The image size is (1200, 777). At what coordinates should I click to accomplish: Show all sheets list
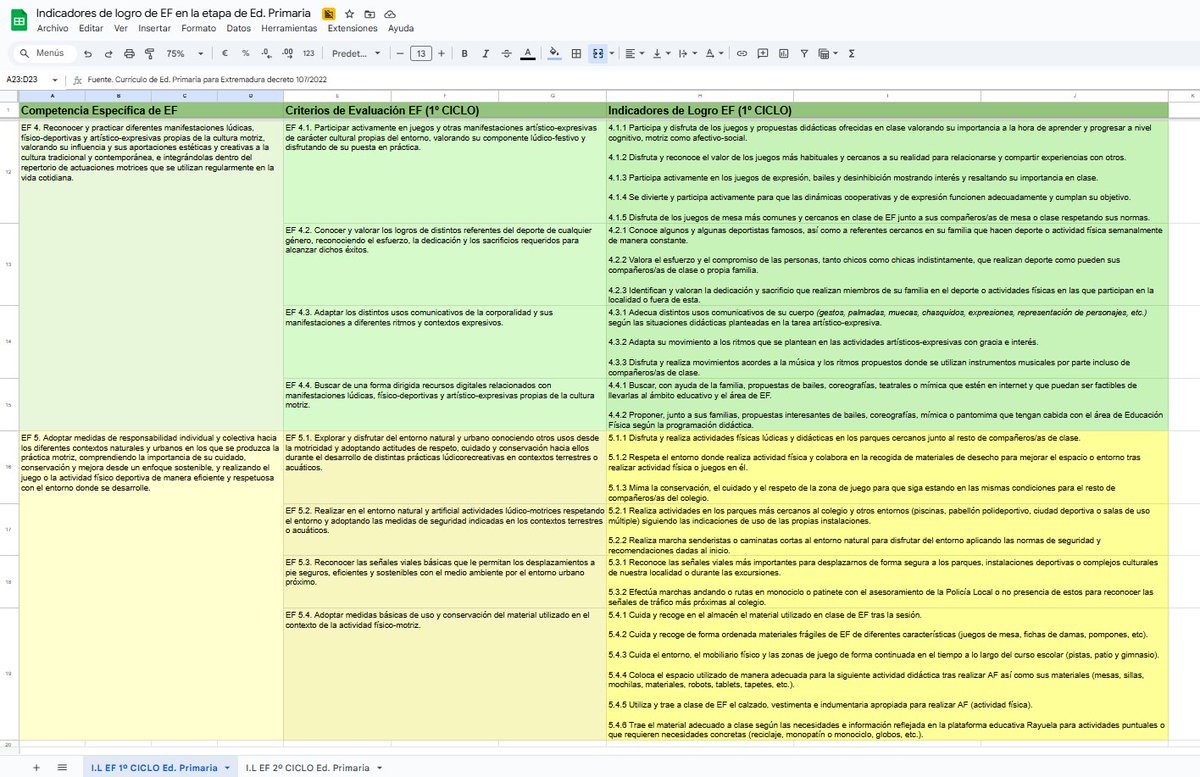pos(62,767)
